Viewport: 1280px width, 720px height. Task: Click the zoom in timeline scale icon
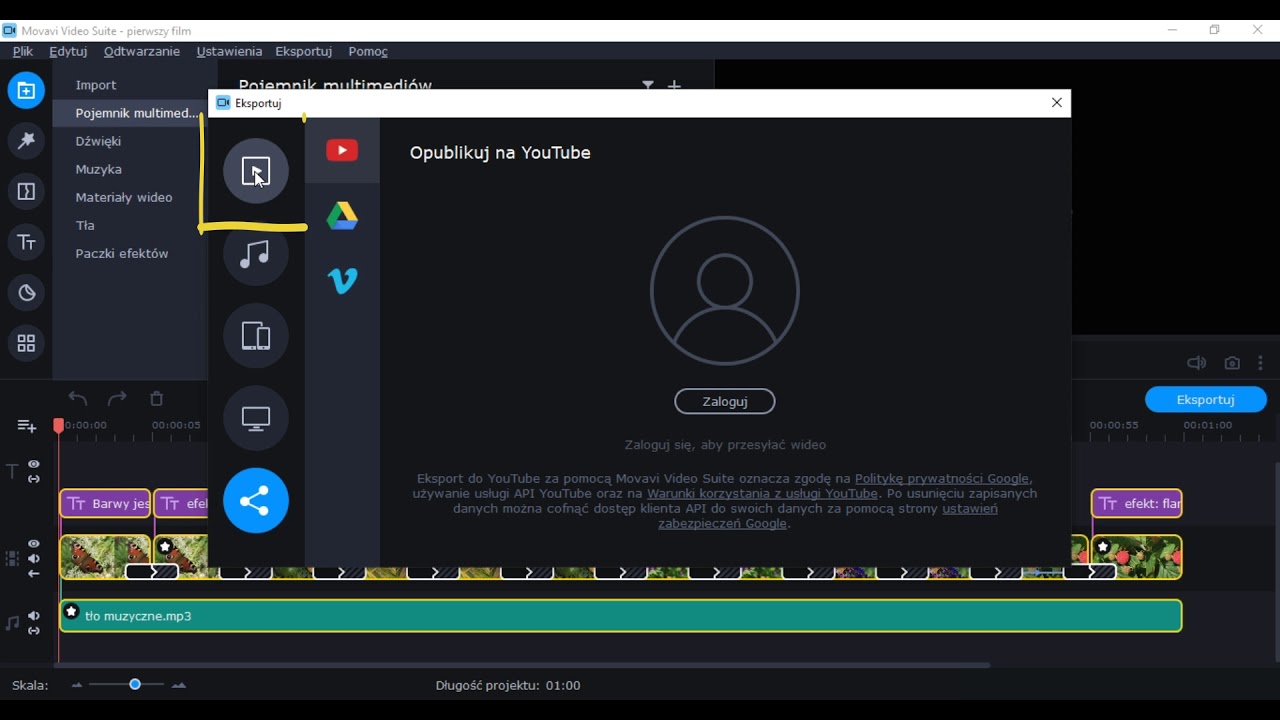pos(179,685)
